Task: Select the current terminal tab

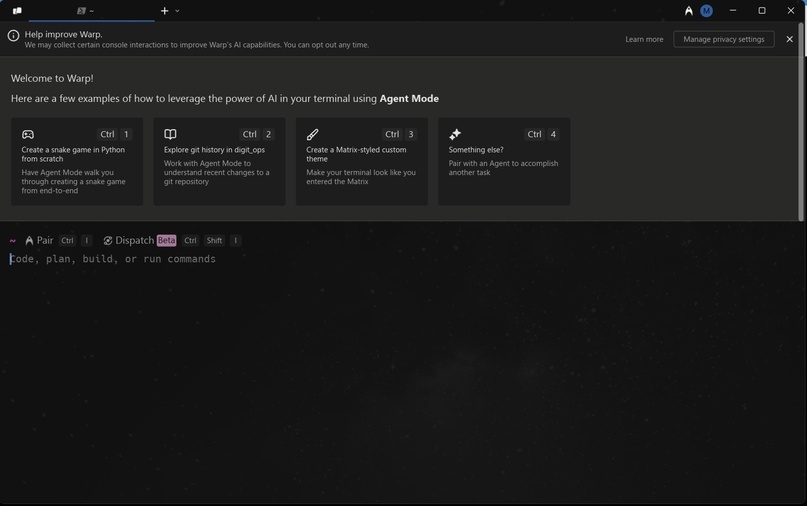Action: (x=91, y=11)
